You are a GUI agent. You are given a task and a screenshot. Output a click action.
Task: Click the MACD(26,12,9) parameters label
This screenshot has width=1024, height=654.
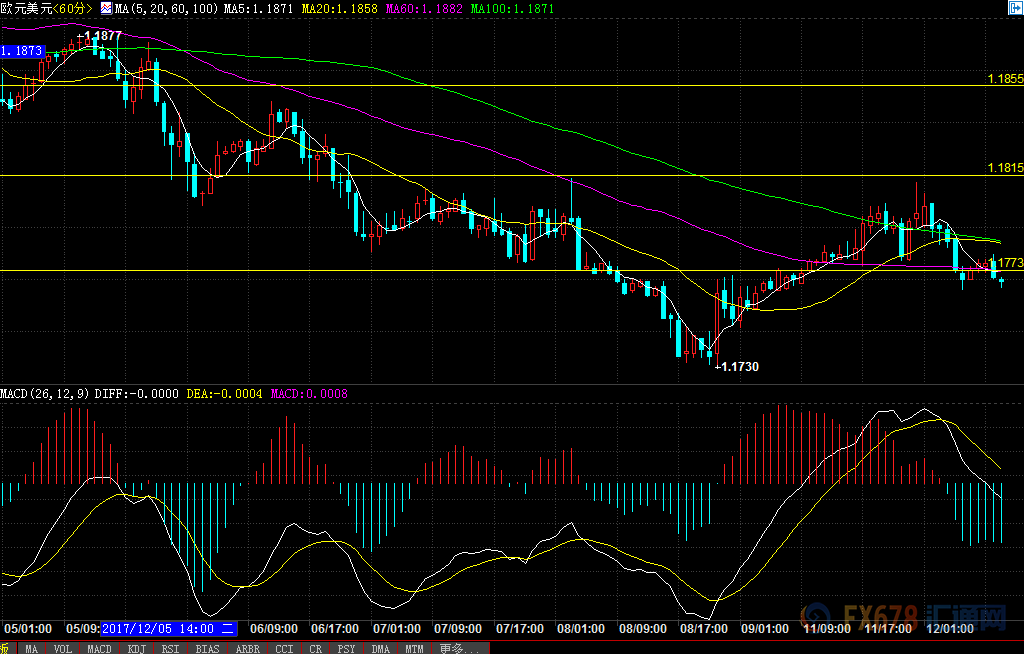[44, 394]
